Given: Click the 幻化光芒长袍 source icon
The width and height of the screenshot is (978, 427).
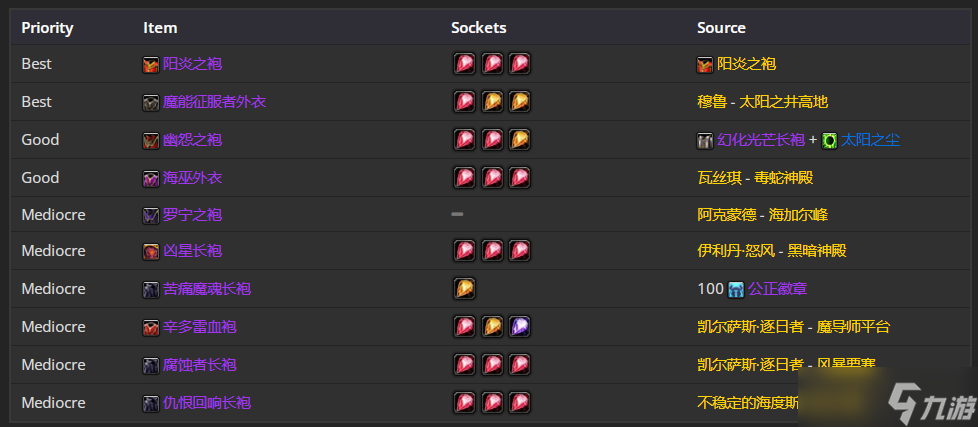Looking at the screenshot, I should 705,140.
